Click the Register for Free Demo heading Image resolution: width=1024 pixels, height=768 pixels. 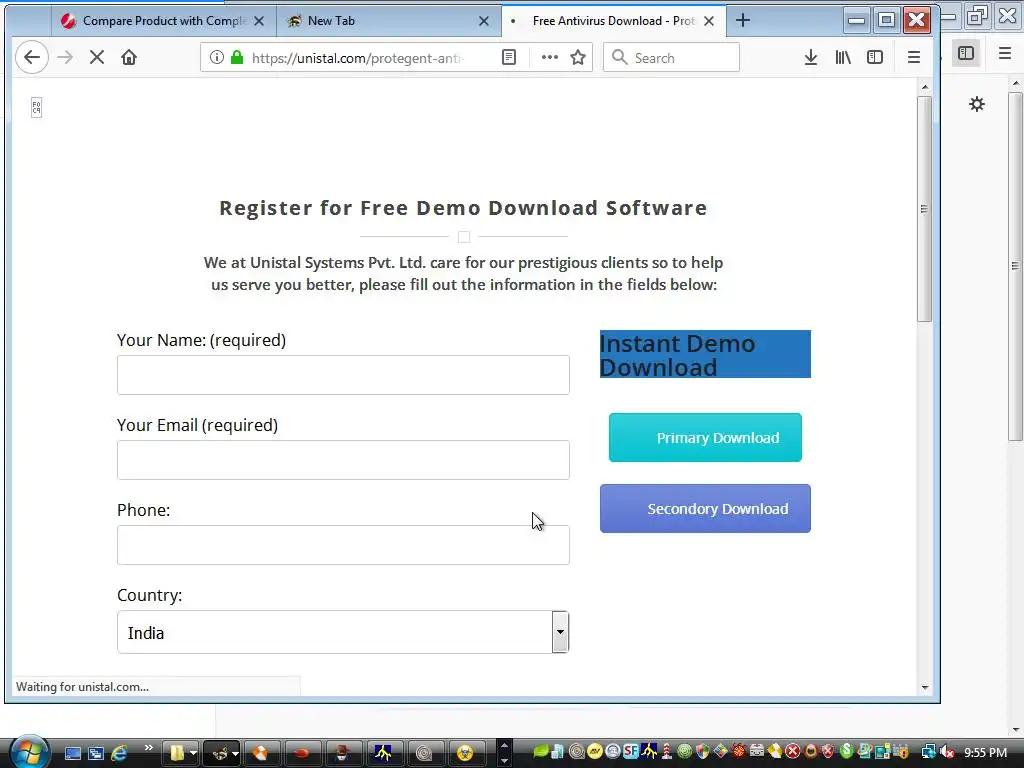click(x=463, y=208)
